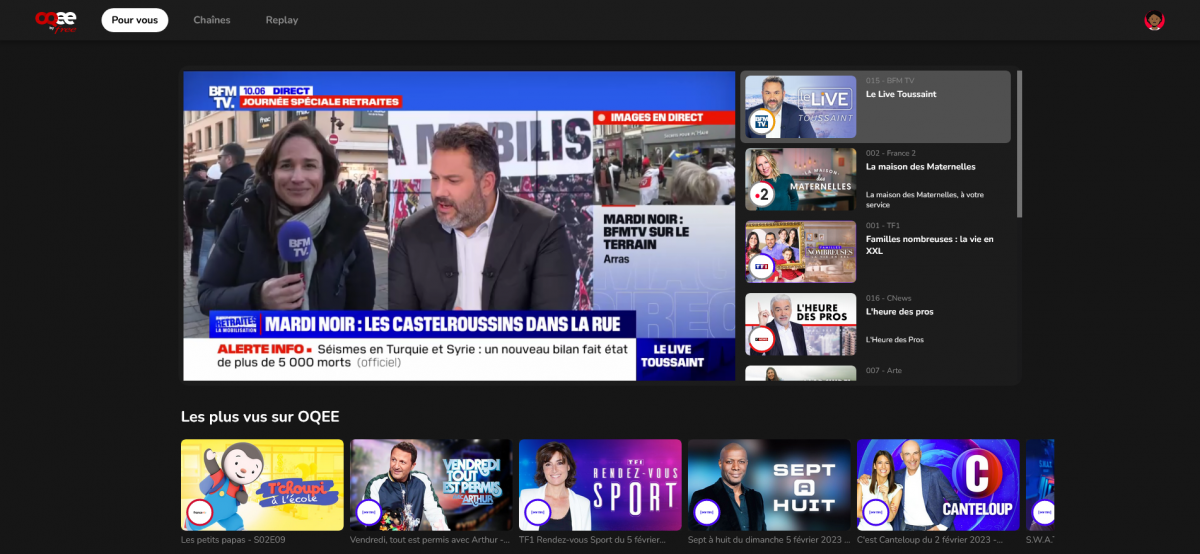
Task: Open Vendredi tout est permis thumbnail
Action: point(431,485)
